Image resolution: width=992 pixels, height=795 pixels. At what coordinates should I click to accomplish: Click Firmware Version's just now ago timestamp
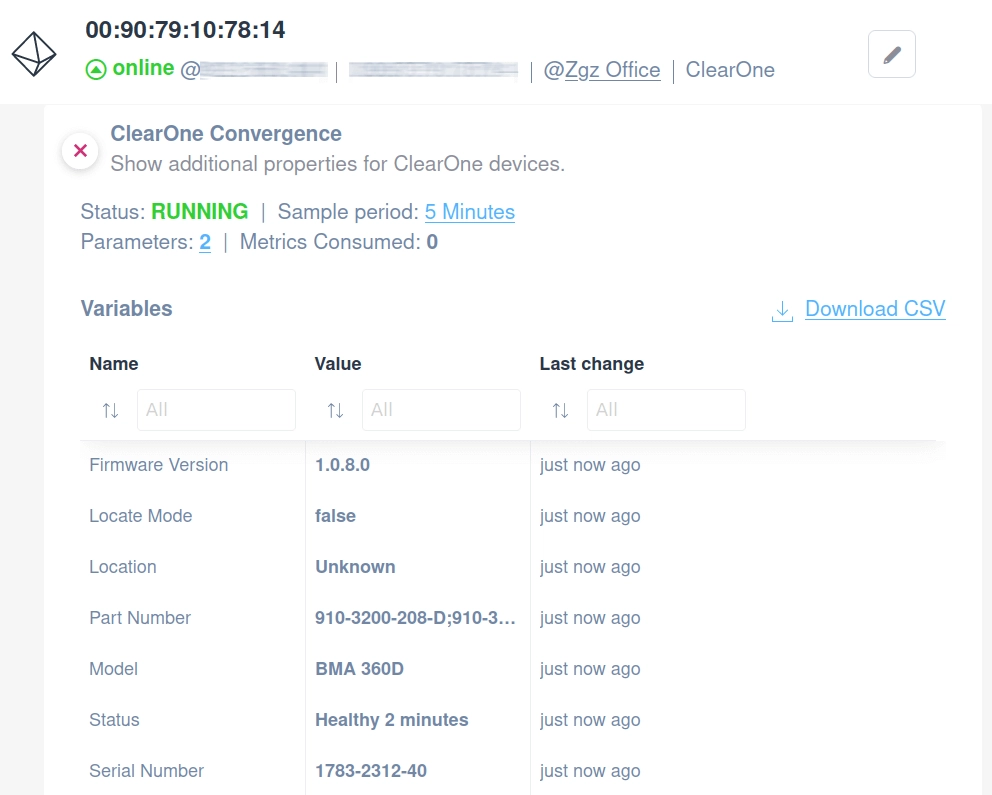[590, 465]
